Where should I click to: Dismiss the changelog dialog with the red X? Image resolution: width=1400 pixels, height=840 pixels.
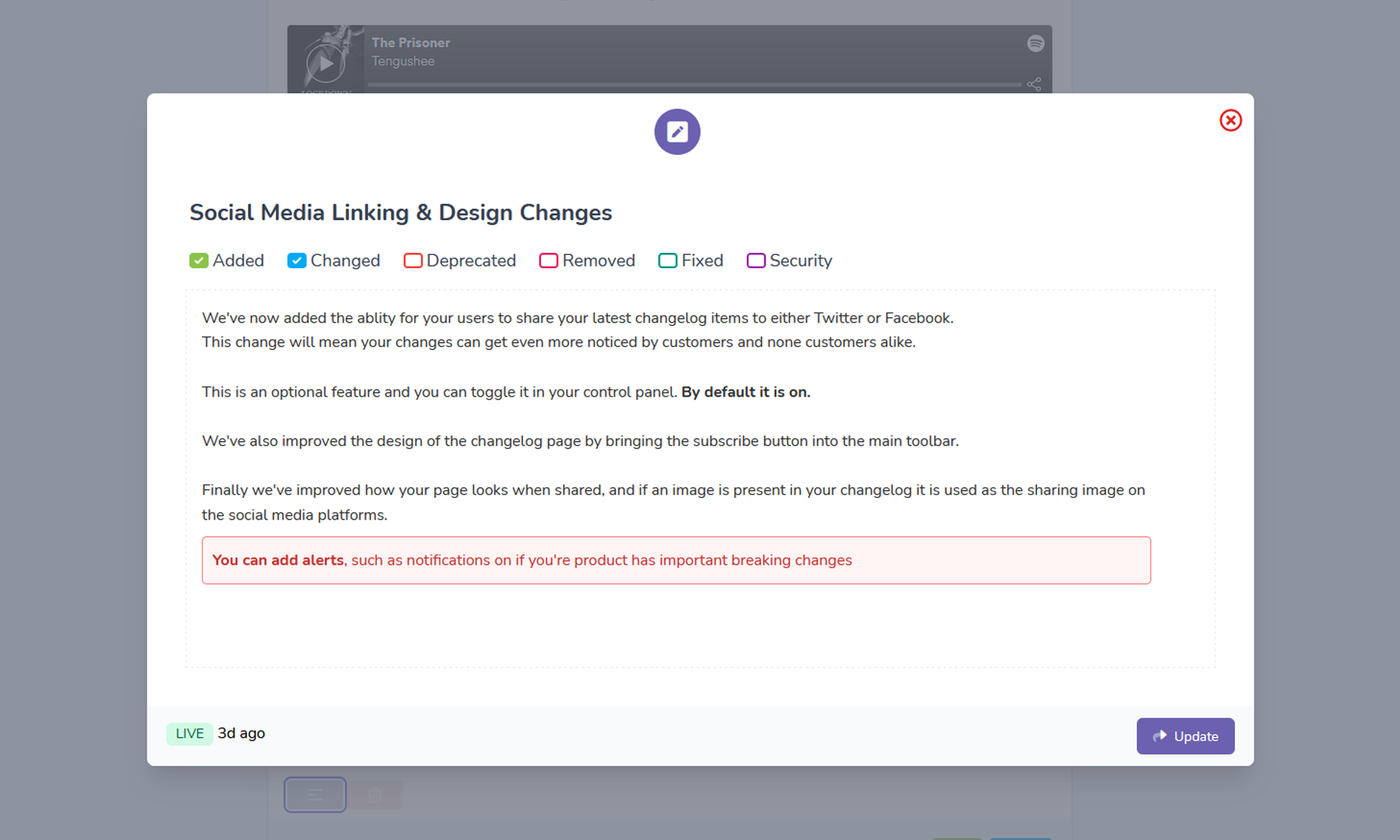coord(1230,120)
